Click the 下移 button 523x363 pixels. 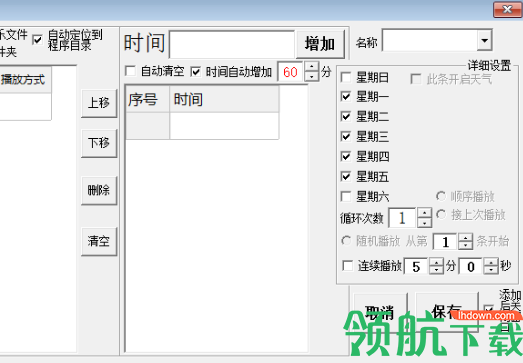click(99, 143)
